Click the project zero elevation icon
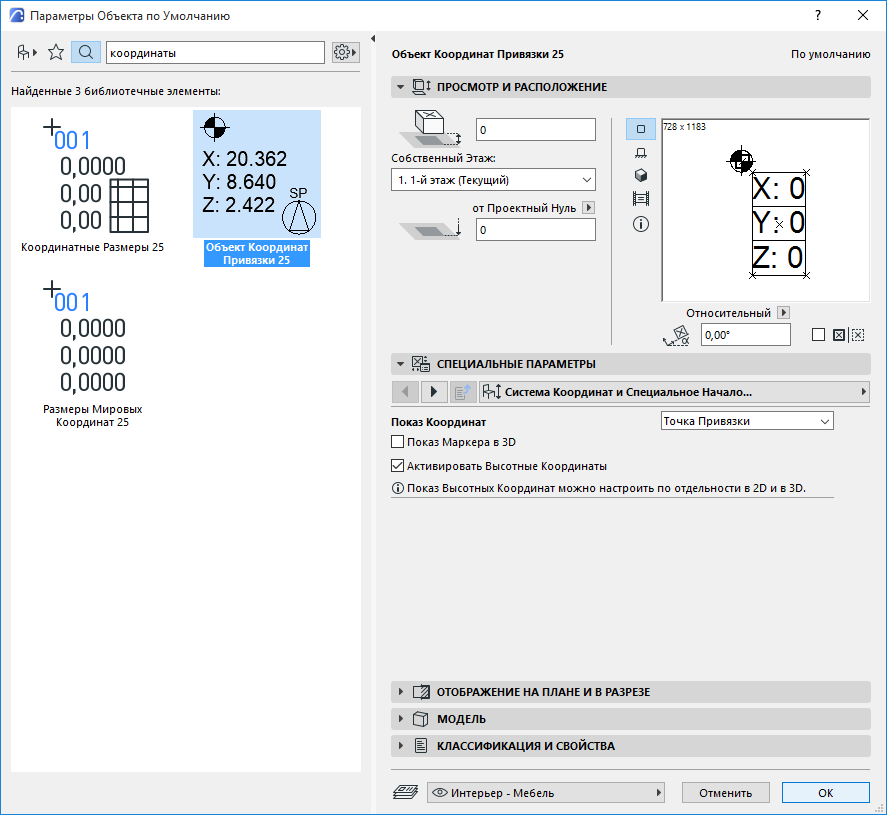Viewport: 887px width, 815px height. (431, 229)
